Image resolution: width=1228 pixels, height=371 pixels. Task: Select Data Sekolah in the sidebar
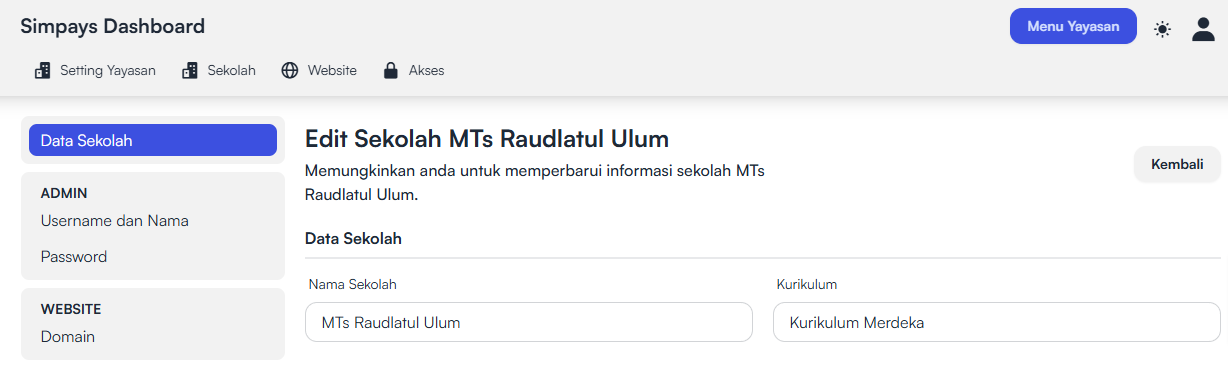[x=153, y=140]
